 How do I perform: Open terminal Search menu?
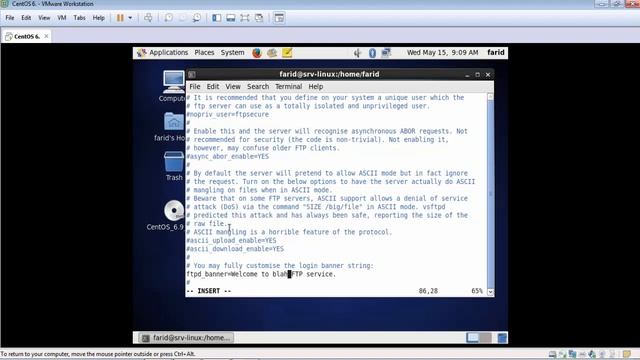click(258, 87)
